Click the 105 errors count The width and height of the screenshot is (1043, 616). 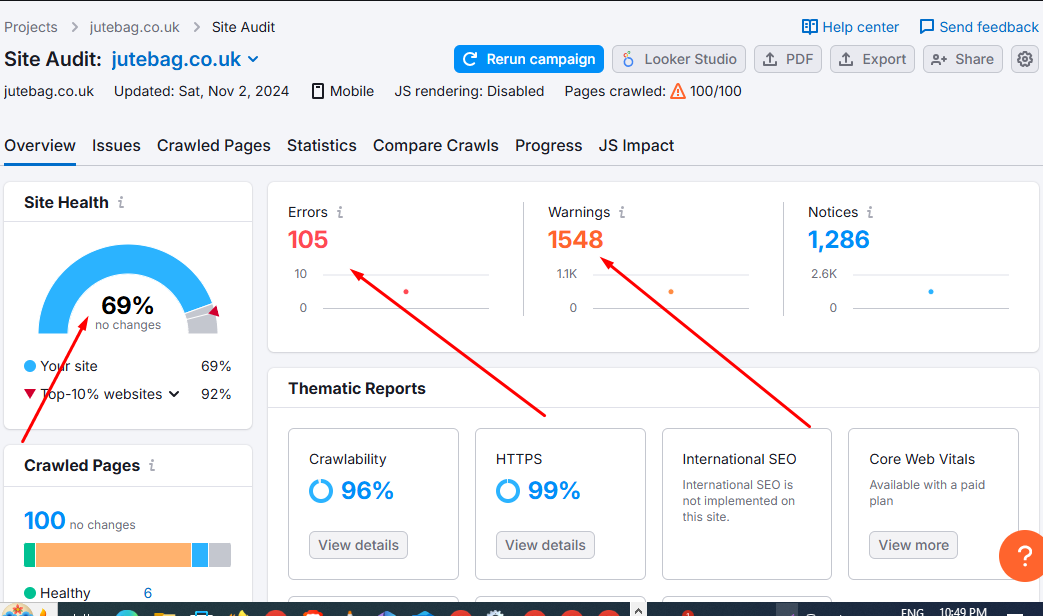tap(308, 239)
